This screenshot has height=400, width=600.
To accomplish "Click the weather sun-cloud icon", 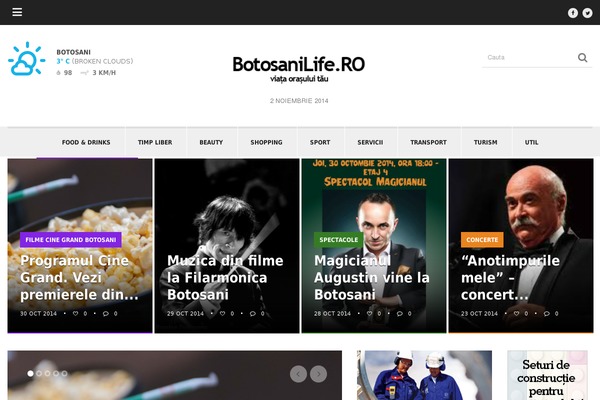I will pyautogui.click(x=26, y=59).
